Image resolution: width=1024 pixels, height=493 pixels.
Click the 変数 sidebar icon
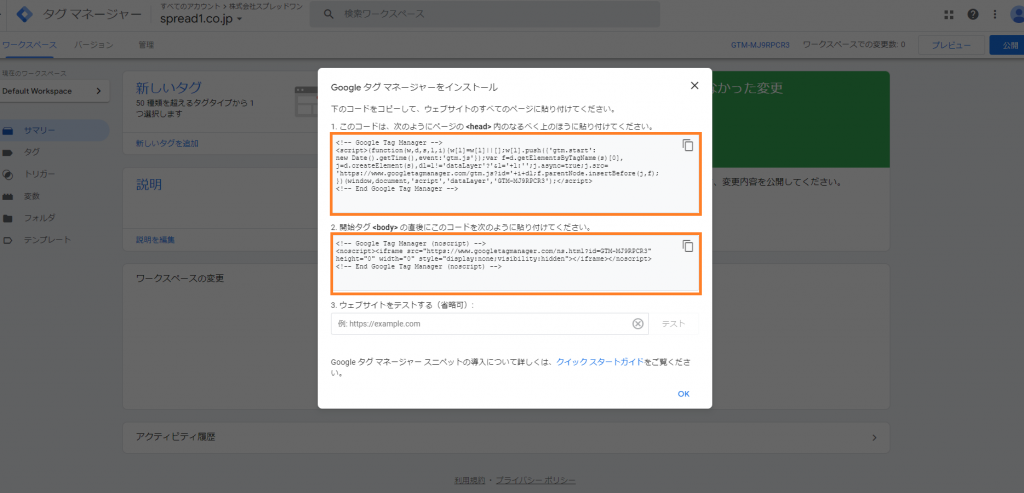[x=8, y=197]
